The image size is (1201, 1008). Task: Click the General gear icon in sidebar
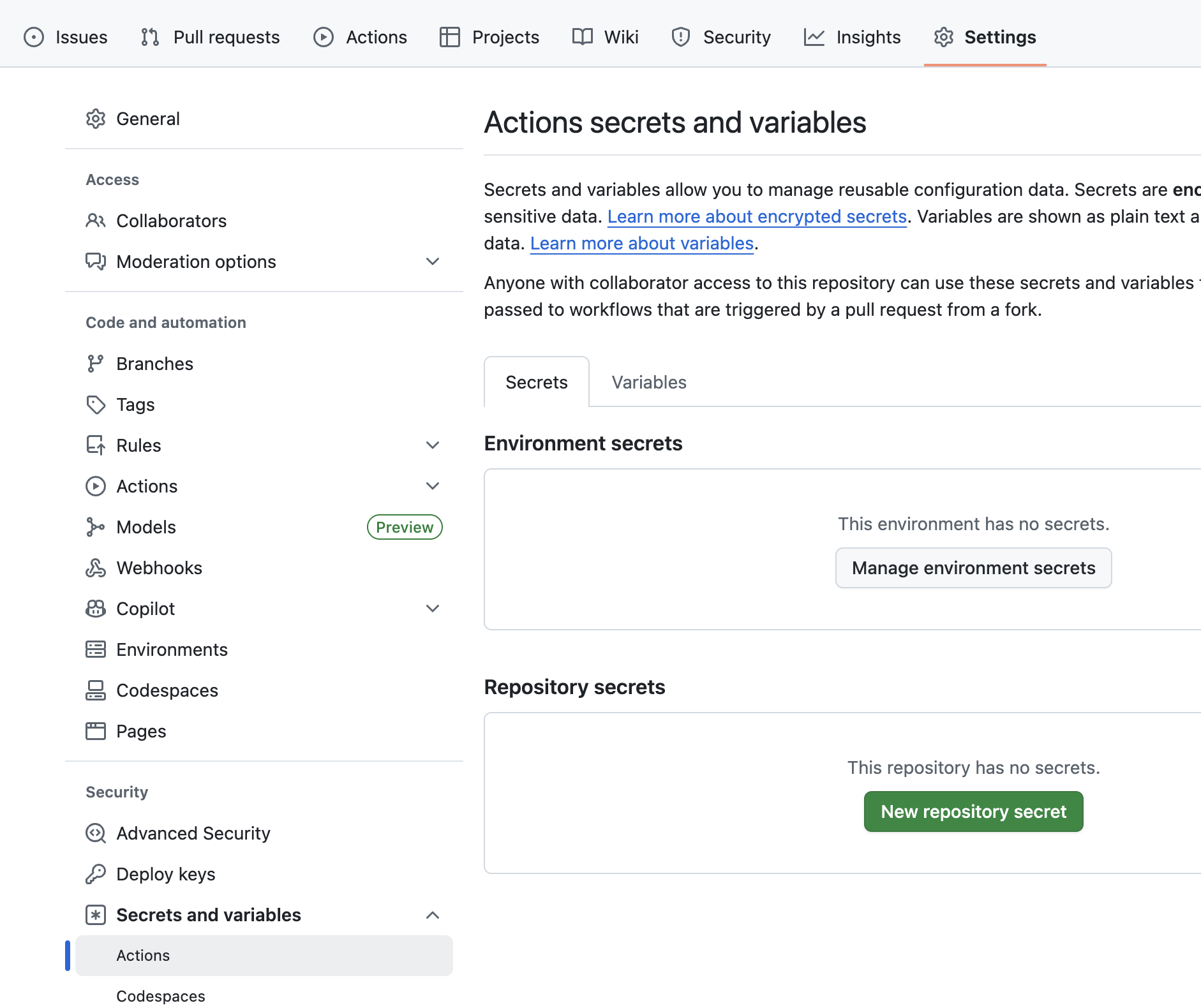pos(96,119)
